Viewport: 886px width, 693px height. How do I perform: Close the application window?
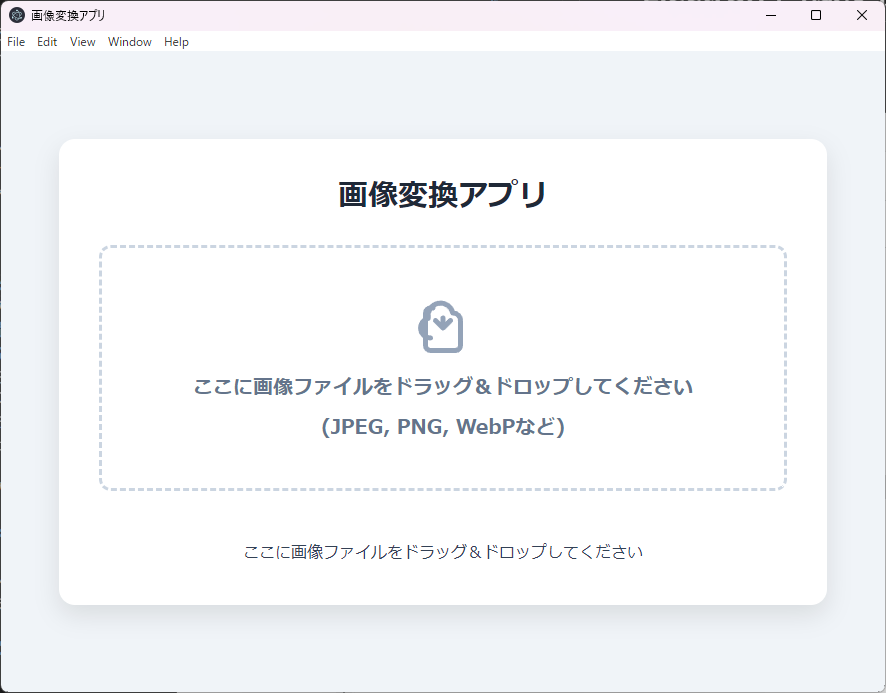[x=862, y=15]
